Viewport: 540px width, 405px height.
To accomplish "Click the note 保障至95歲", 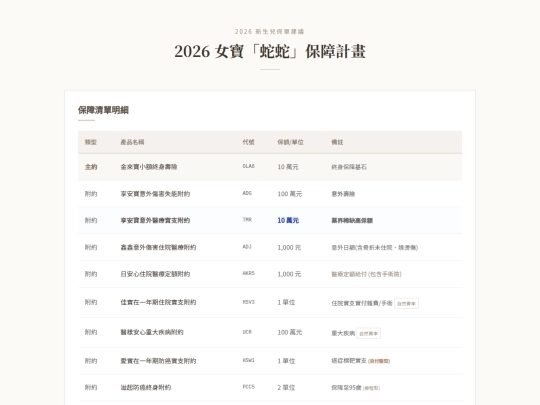I will 346,388.
